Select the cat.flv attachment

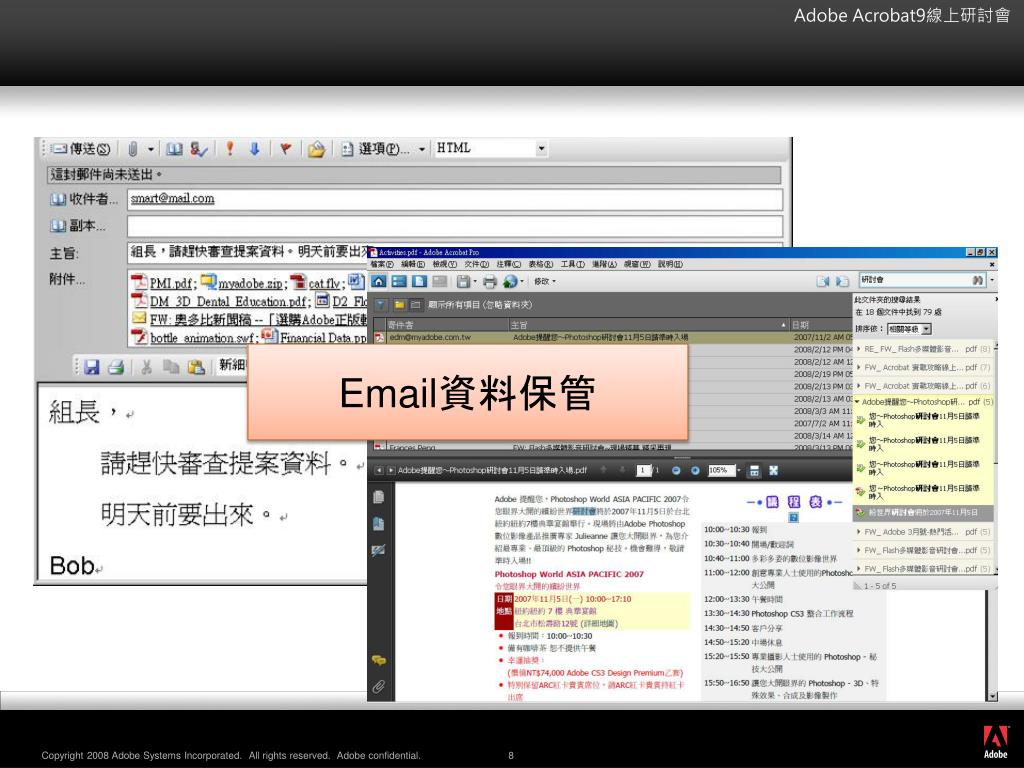[x=317, y=283]
